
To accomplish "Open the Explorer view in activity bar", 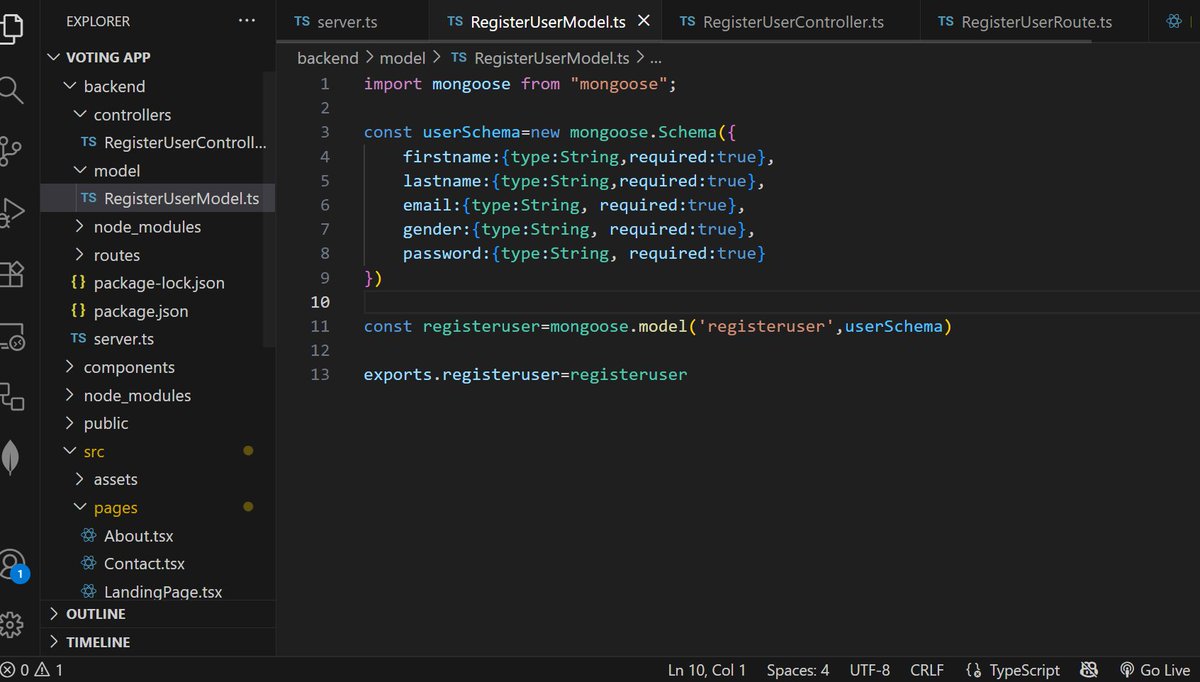I will click(10, 27).
